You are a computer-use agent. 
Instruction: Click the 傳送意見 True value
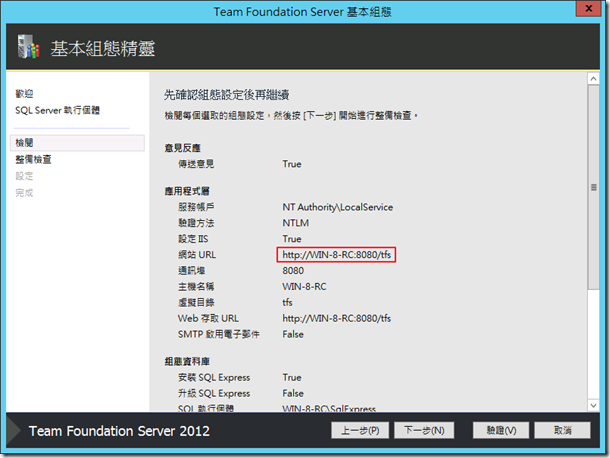pos(292,164)
